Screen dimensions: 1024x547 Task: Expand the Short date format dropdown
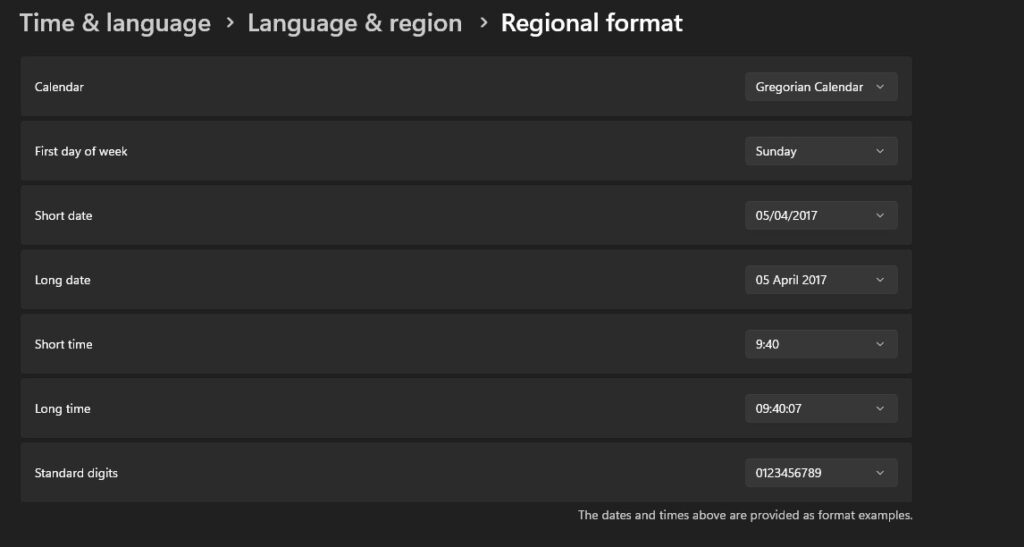pos(820,215)
